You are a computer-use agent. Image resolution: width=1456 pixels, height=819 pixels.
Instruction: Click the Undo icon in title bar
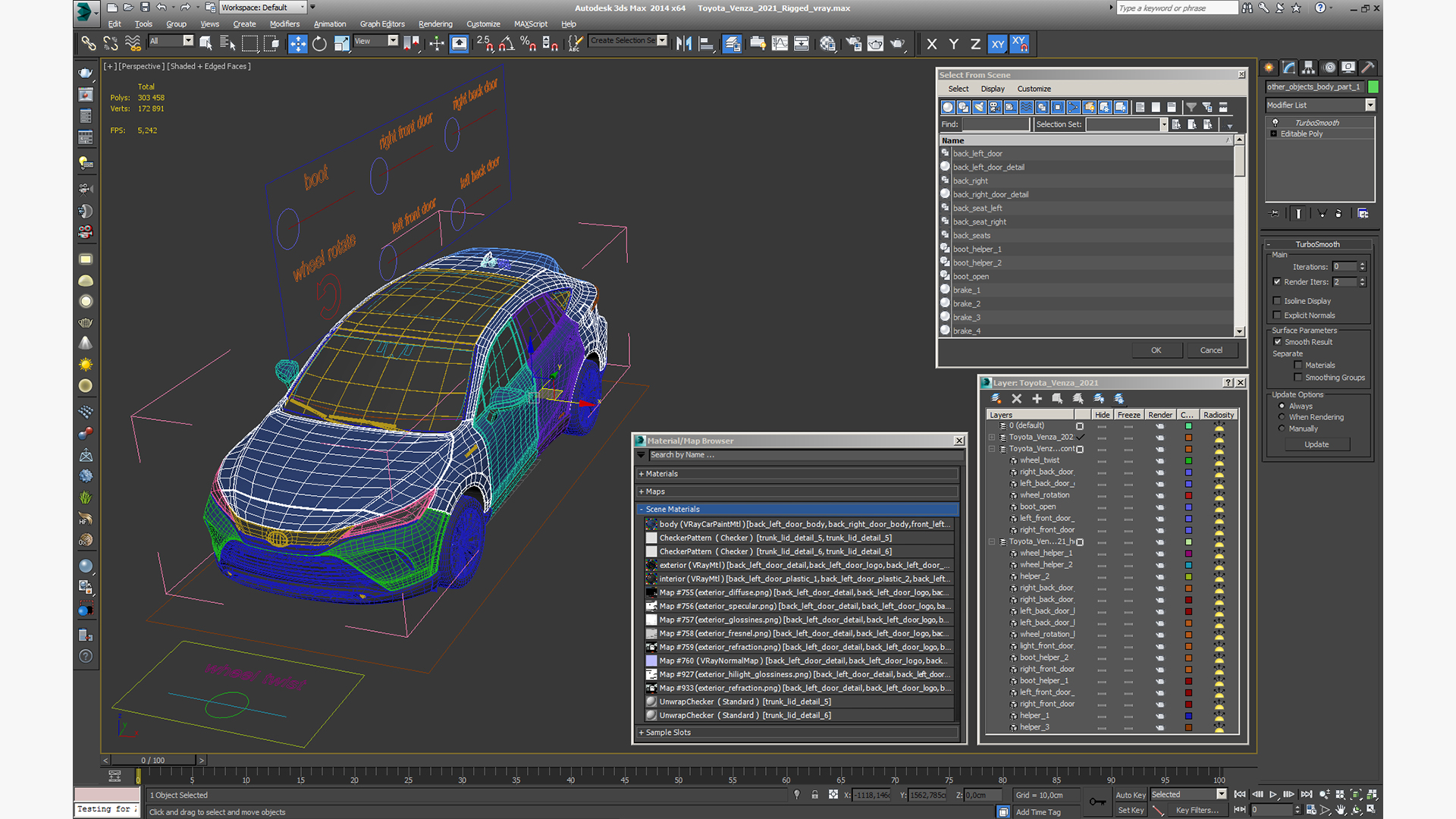(162, 8)
